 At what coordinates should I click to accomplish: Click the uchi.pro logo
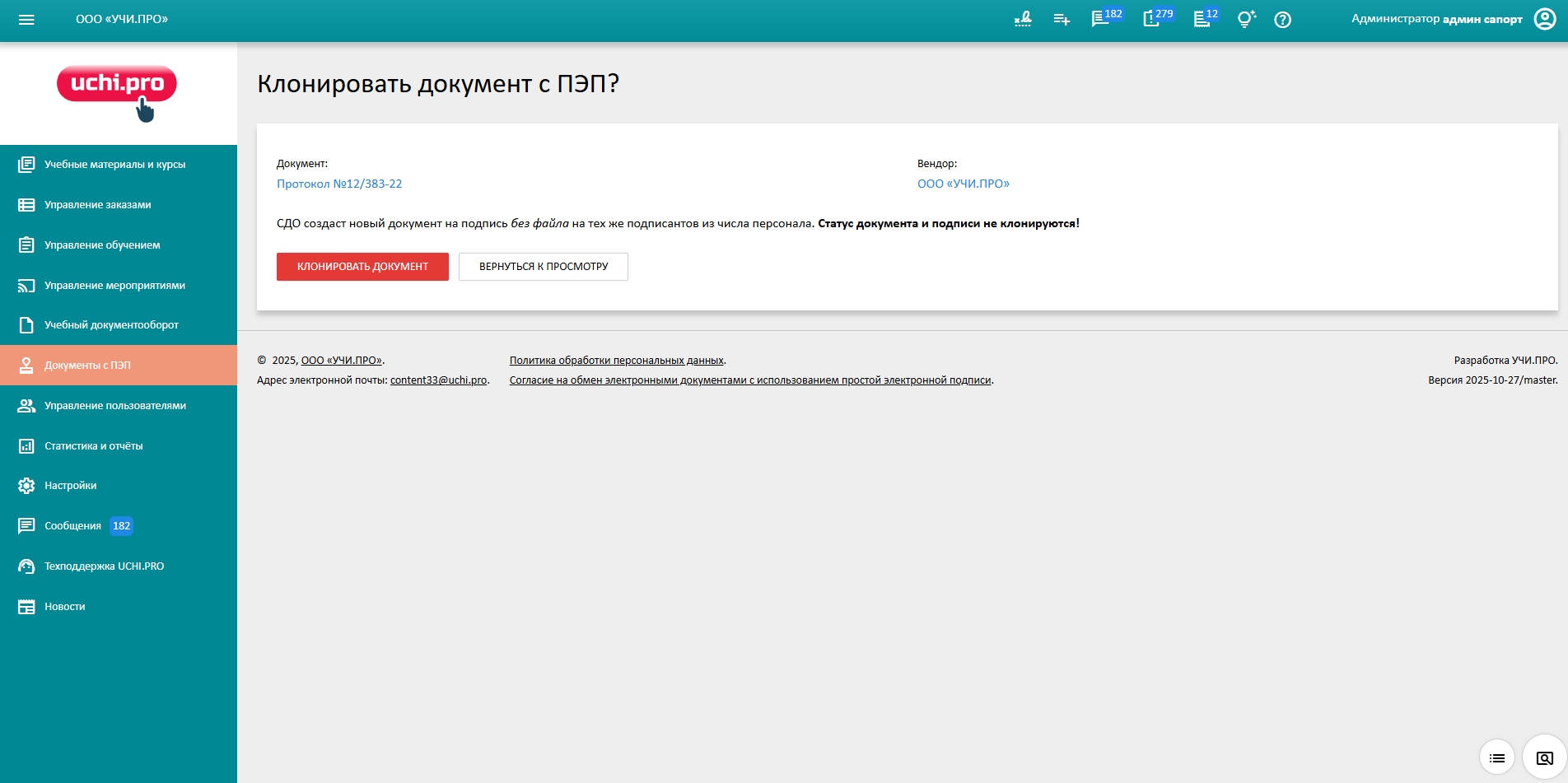click(117, 92)
